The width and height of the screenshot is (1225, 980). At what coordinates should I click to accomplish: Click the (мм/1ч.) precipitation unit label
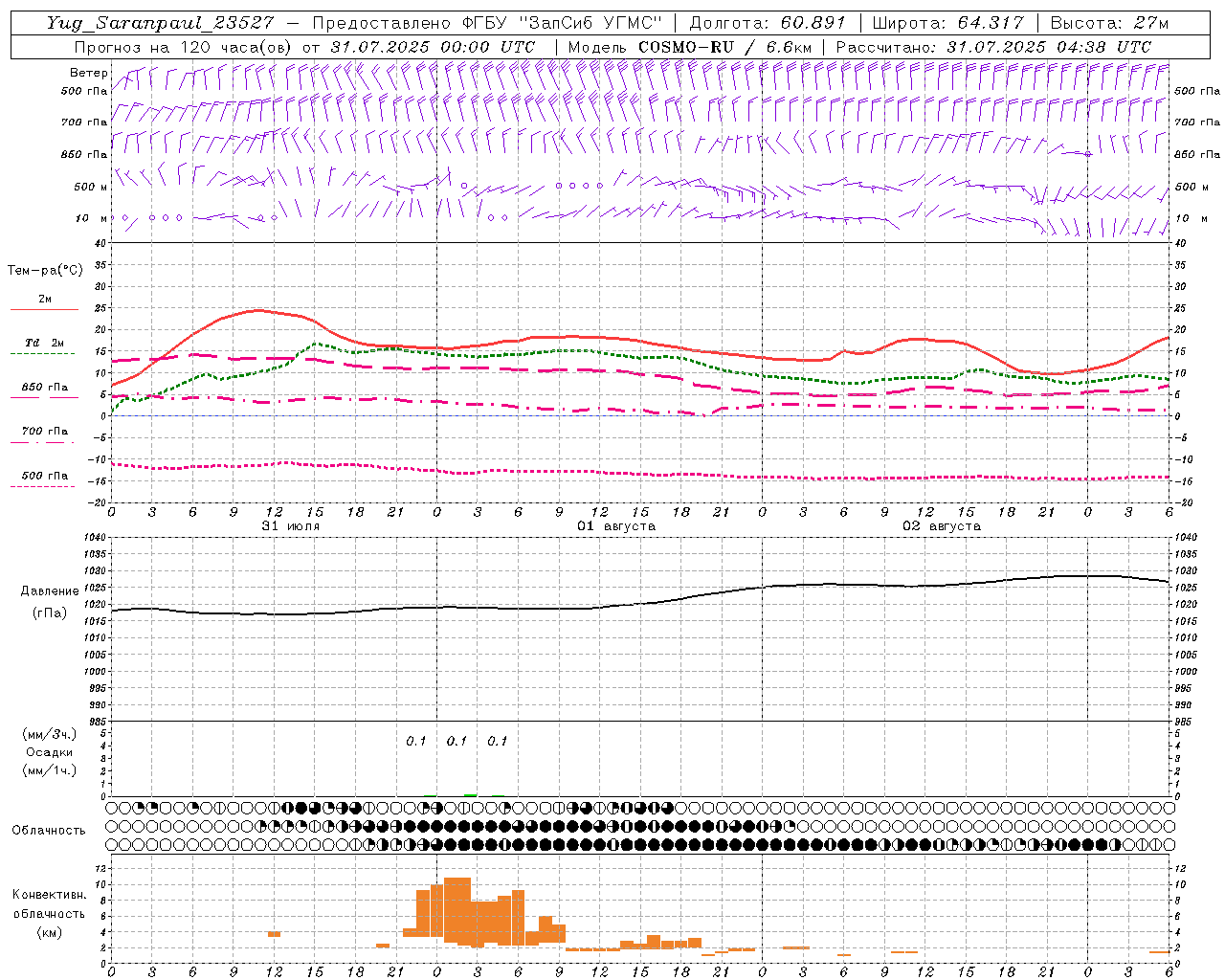coord(50,770)
